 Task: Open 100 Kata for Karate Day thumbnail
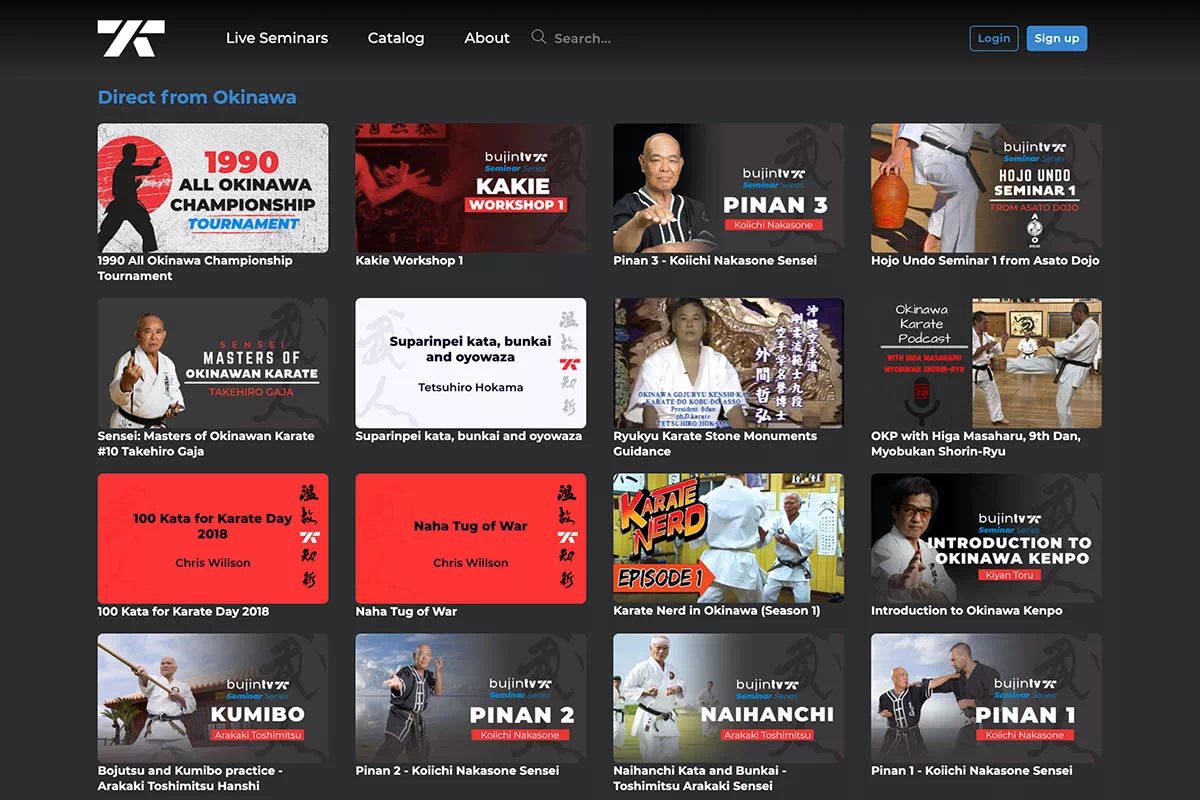tap(213, 538)
